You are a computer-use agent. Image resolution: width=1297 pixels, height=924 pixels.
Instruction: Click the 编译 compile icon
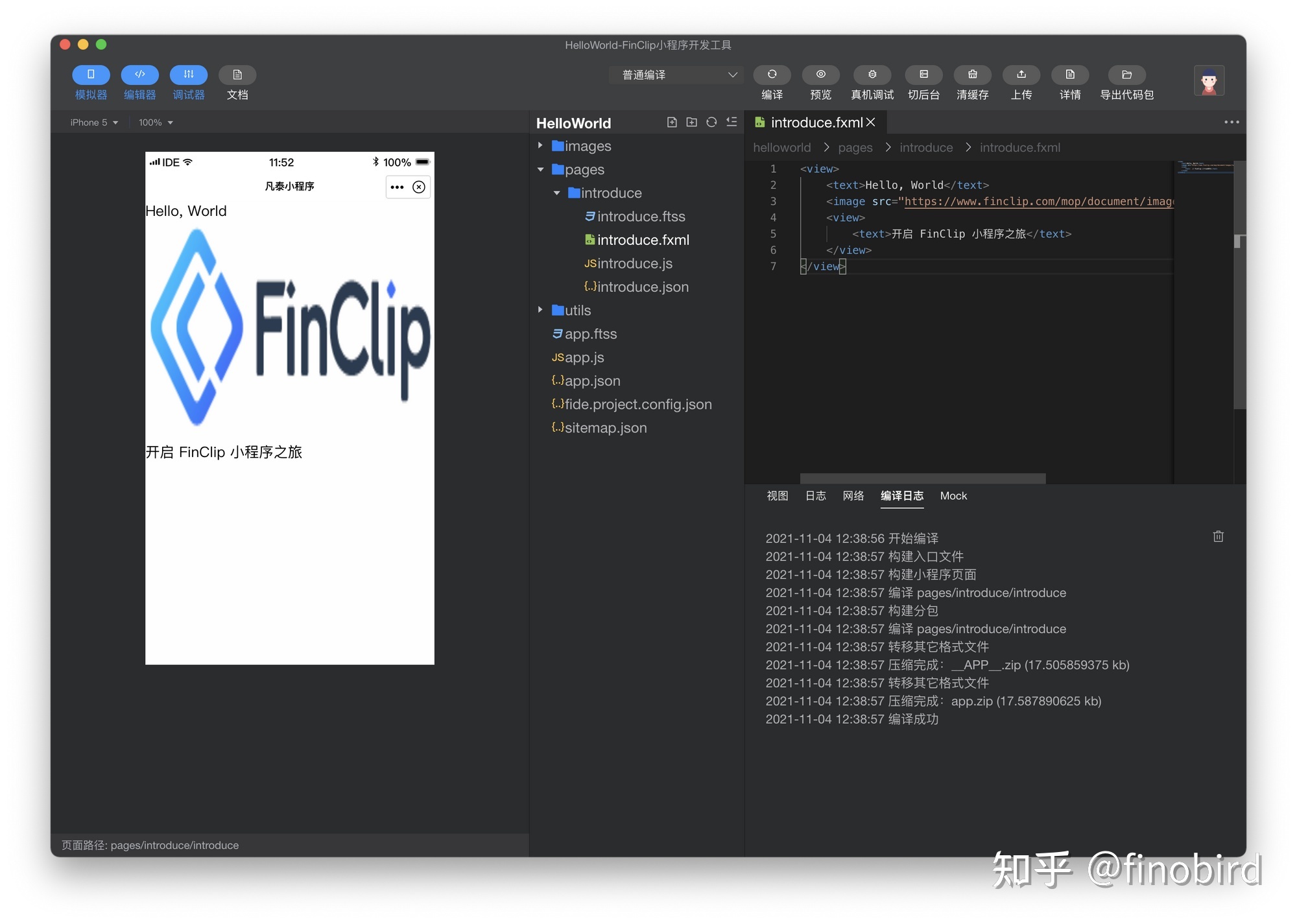point(772,75)
